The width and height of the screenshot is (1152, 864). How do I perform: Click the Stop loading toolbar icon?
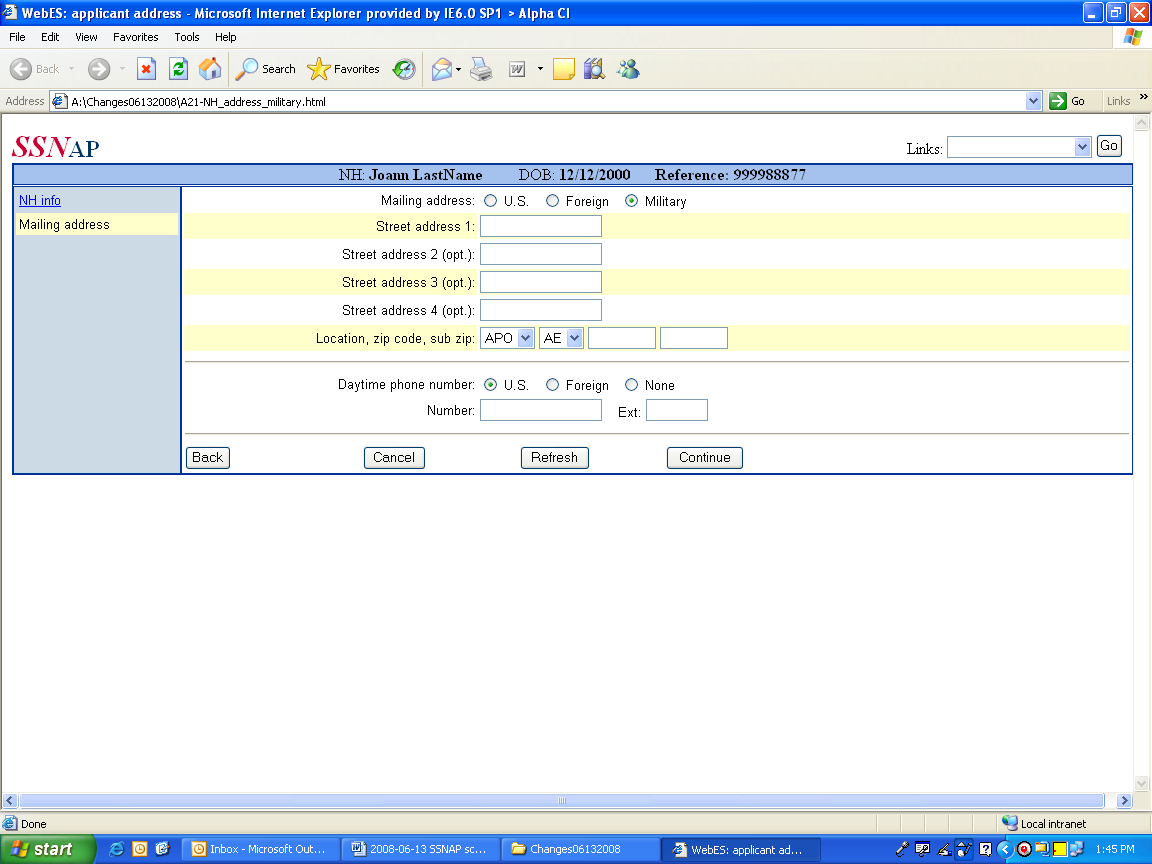[146, 69]
